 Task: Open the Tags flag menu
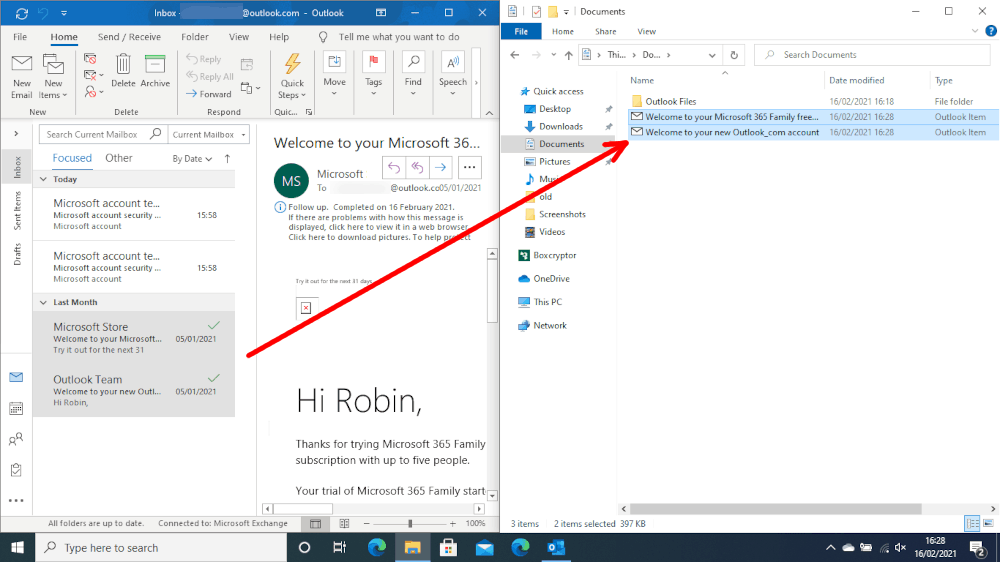coord(373,75)
